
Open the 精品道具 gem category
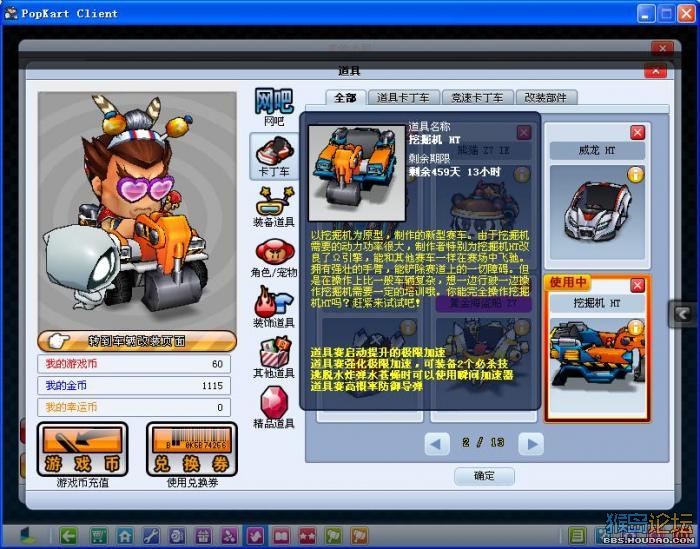(x=274, y=408)
